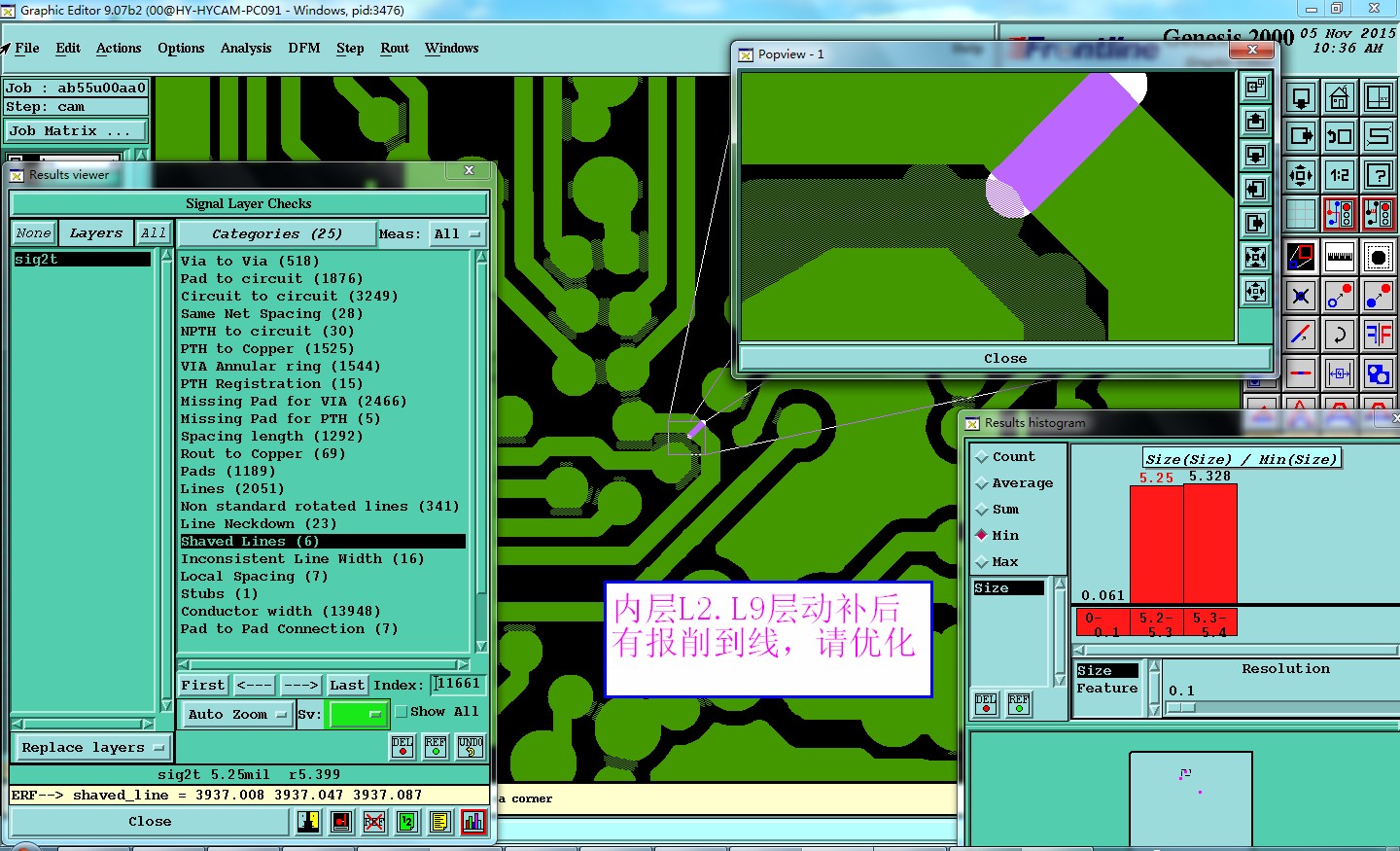Open the Auto Zoom dropdown
Image resolution: width=1400 pixels, height=851 pixels.
coord(238,715)
